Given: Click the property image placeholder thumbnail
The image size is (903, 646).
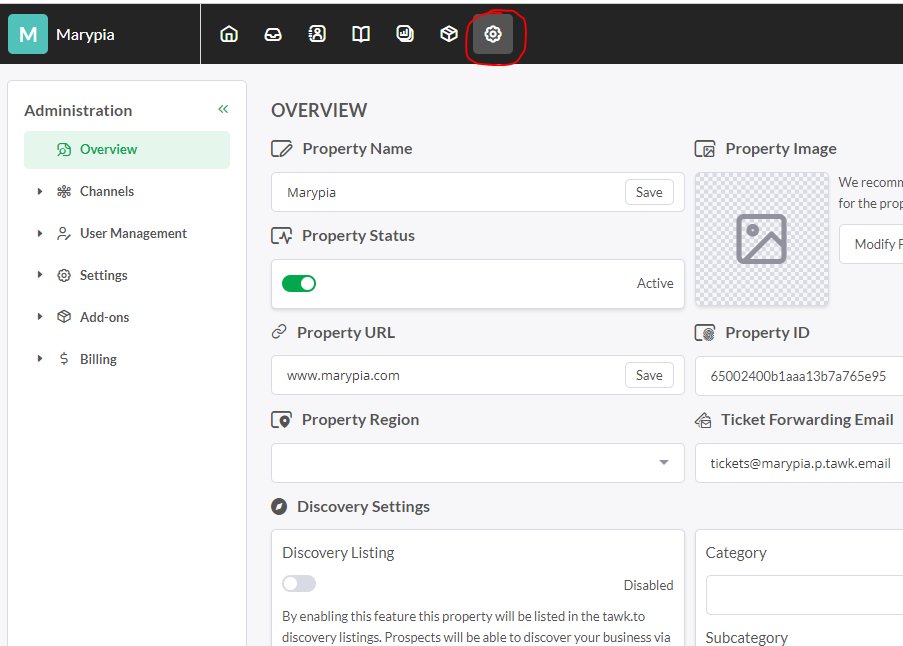Looking at the screenshot, I should point(761,239).
